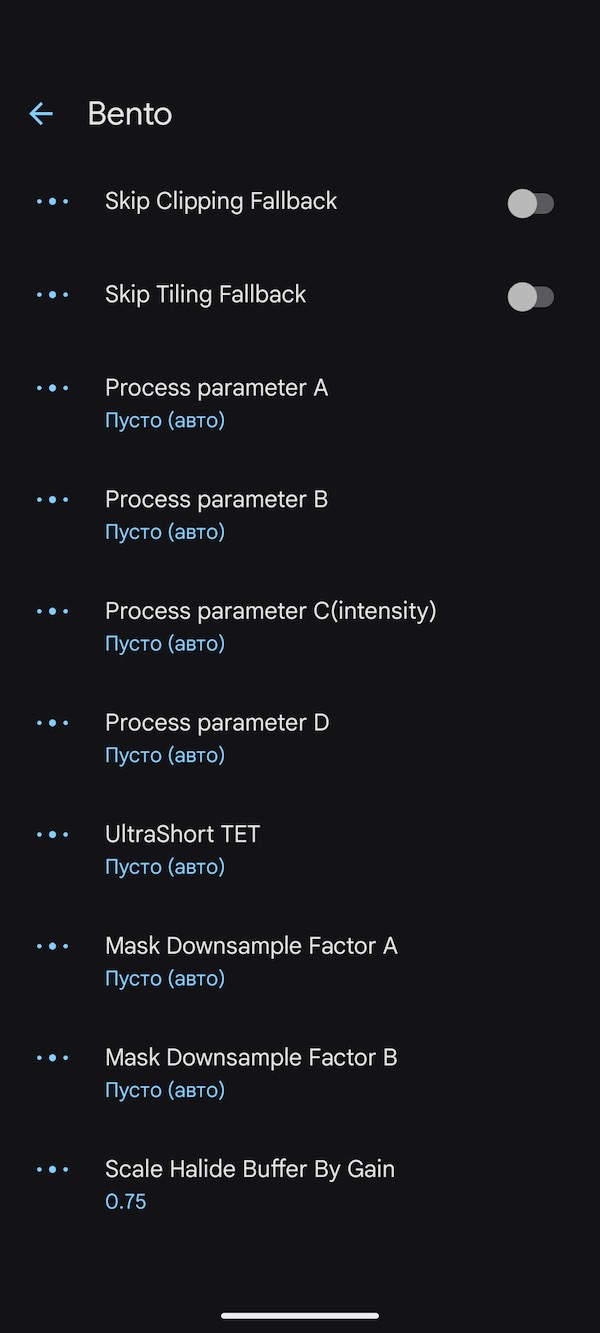The width and height of the screenshot is (600, 1333).
Task: Tap the Process parameter C(intensity) auto value
Action: pyautogui.click(x=165, y=644)
